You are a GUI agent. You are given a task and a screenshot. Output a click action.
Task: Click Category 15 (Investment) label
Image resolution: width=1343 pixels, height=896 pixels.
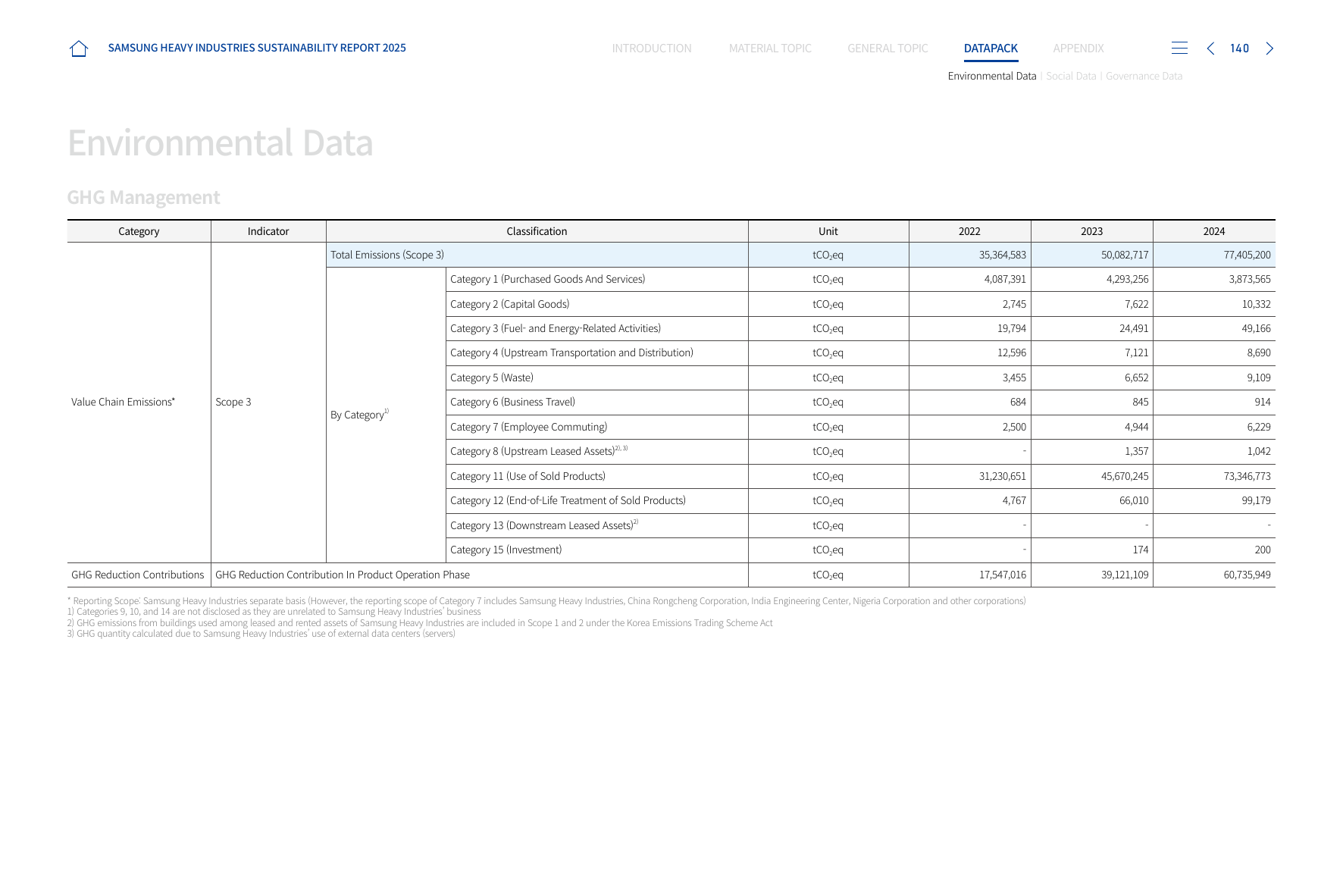point(506,550)
